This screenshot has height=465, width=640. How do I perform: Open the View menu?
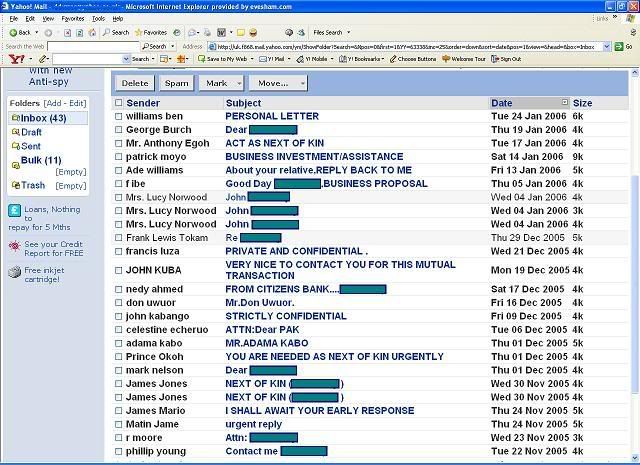pyautogui.click(x=48, y=19)
